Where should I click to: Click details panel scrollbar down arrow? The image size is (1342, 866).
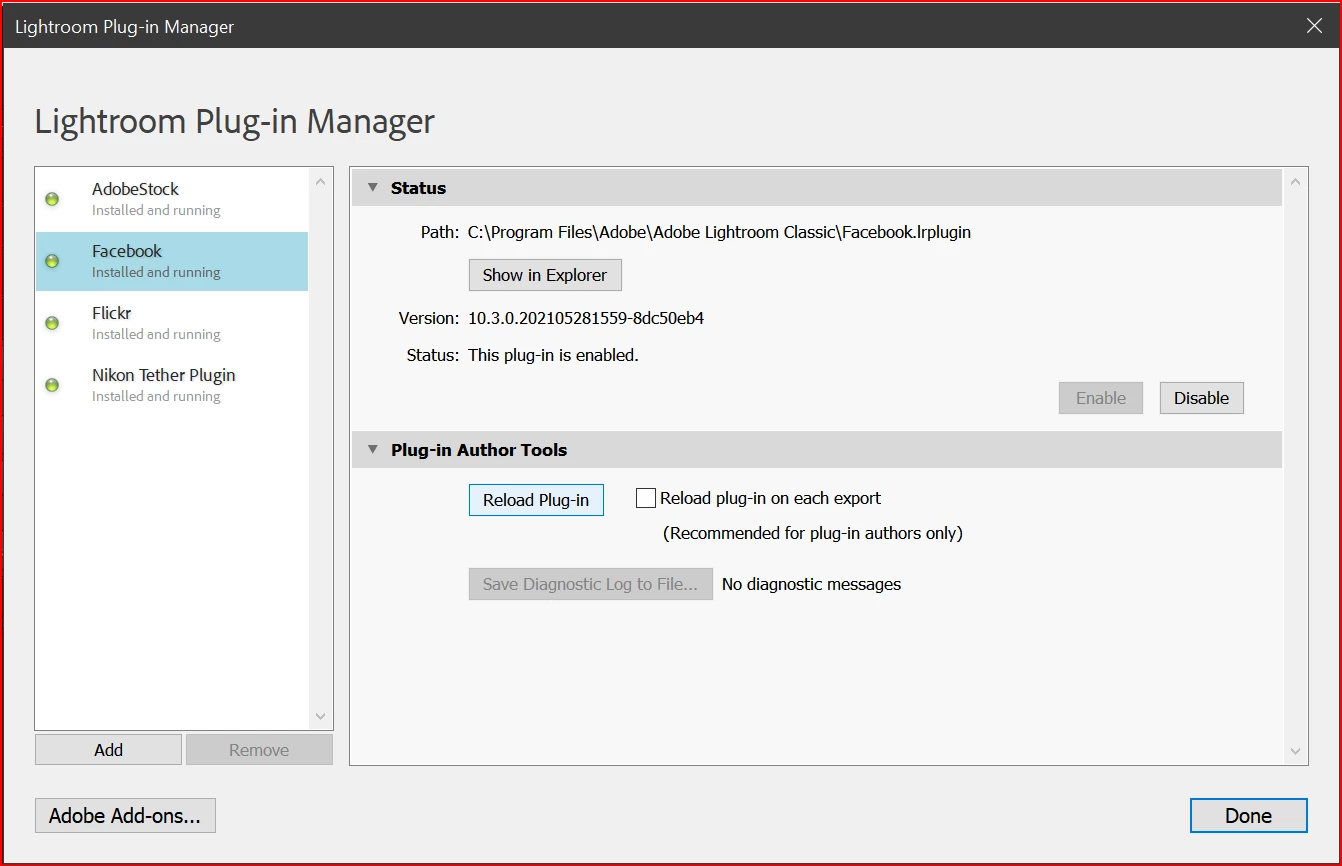click(1295, 751)
